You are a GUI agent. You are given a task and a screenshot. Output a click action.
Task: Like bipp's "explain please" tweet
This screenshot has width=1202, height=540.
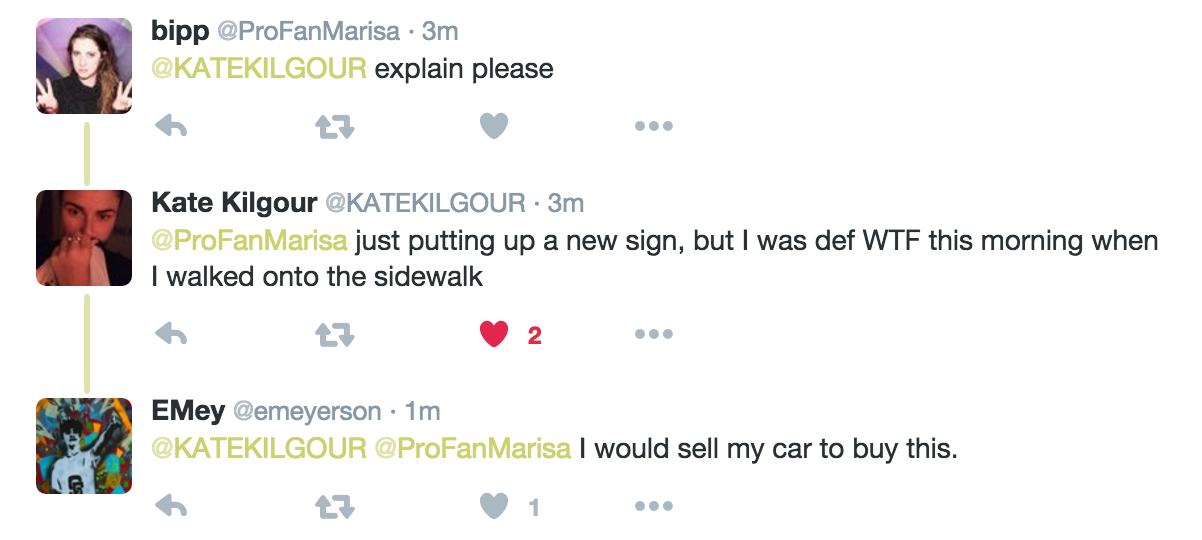coord(494,126)
